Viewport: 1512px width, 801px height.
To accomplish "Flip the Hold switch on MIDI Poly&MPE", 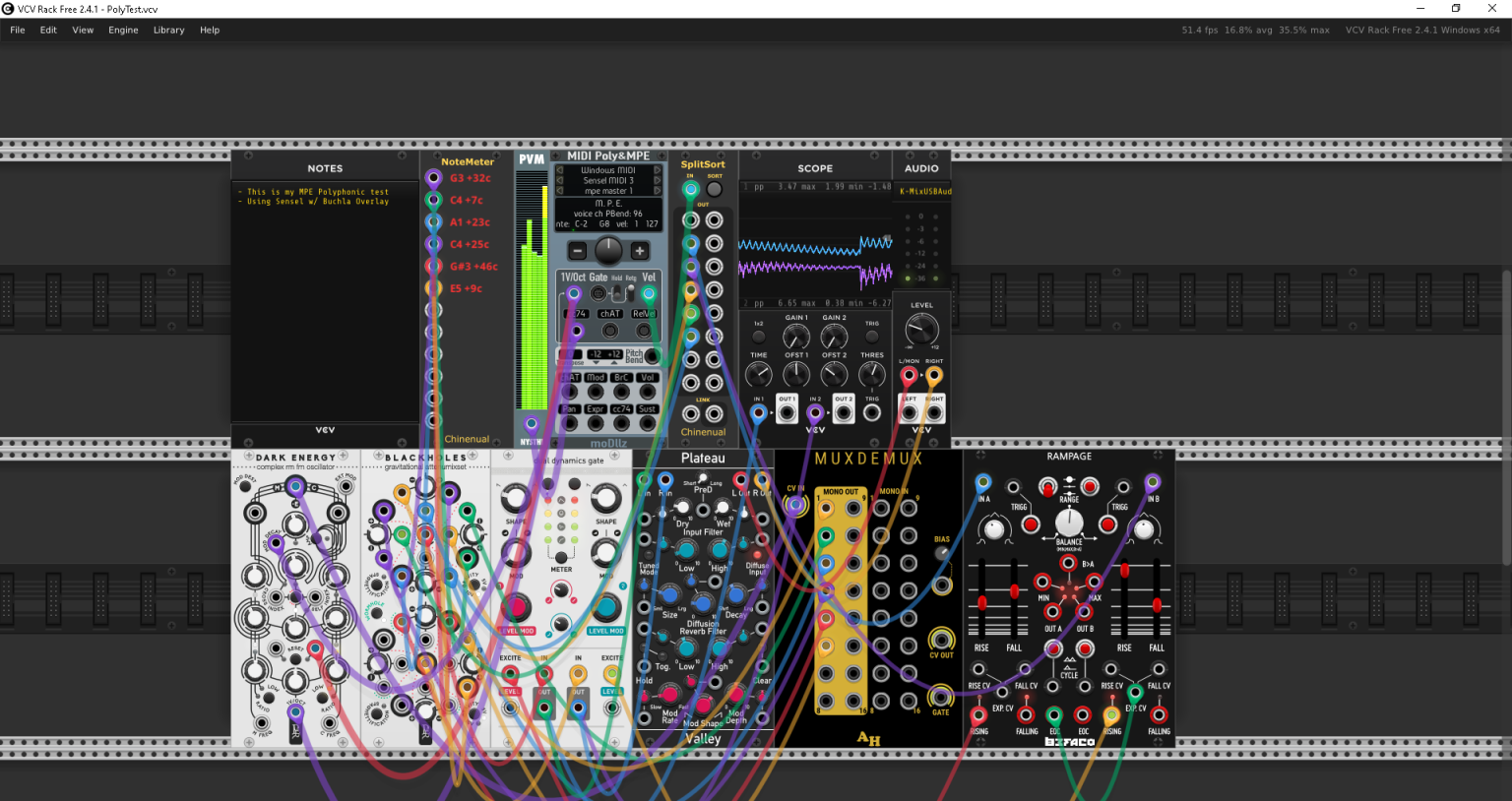I will 617,292.
